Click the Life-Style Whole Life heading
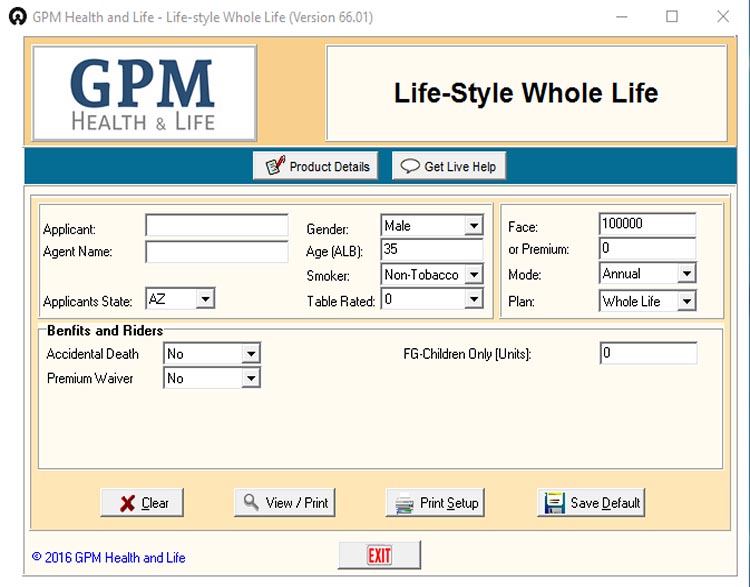Screen dimensions: 750x587 tap(526, 93)
